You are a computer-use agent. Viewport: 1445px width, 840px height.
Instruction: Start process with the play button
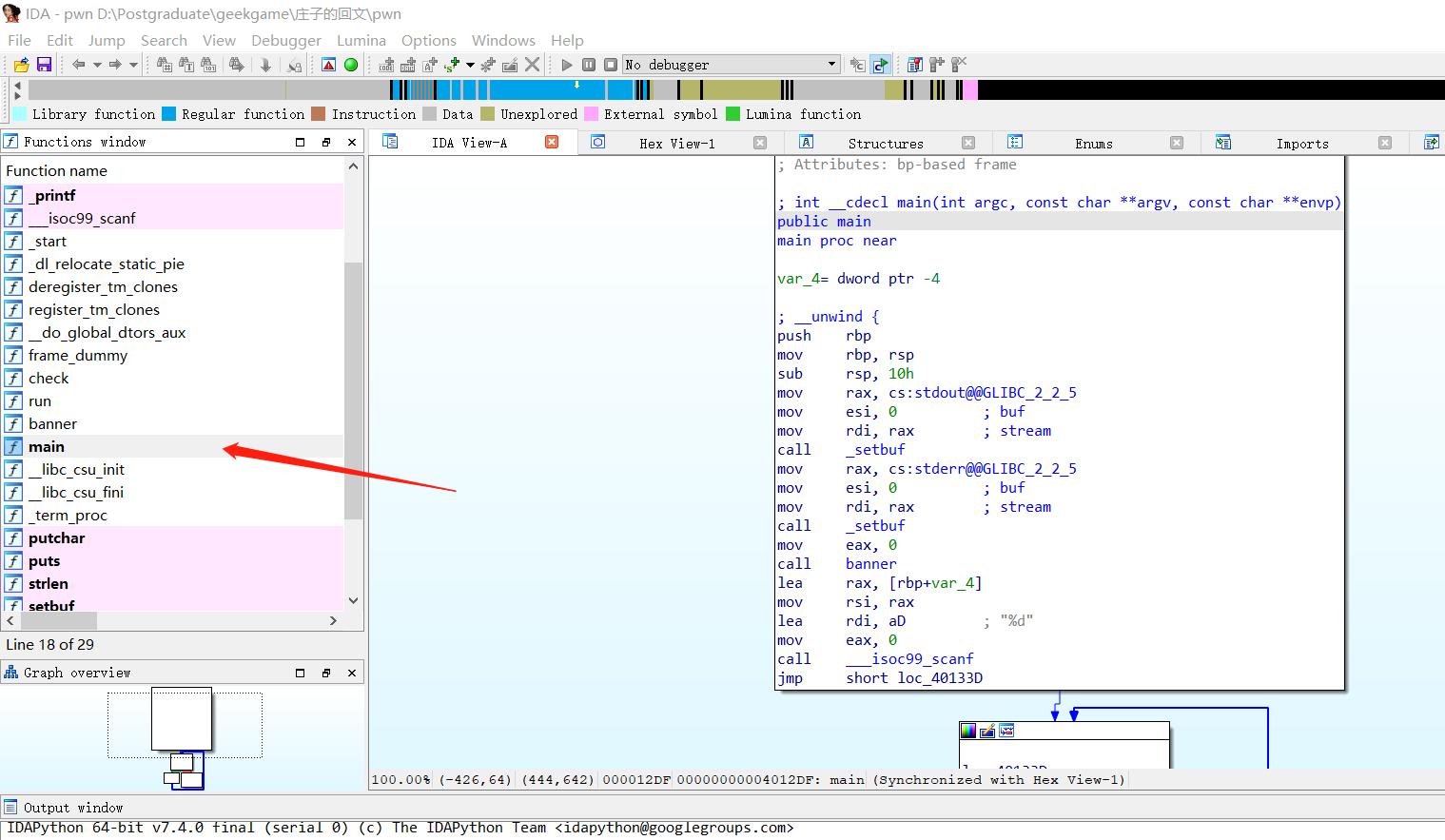click(567, 65)
